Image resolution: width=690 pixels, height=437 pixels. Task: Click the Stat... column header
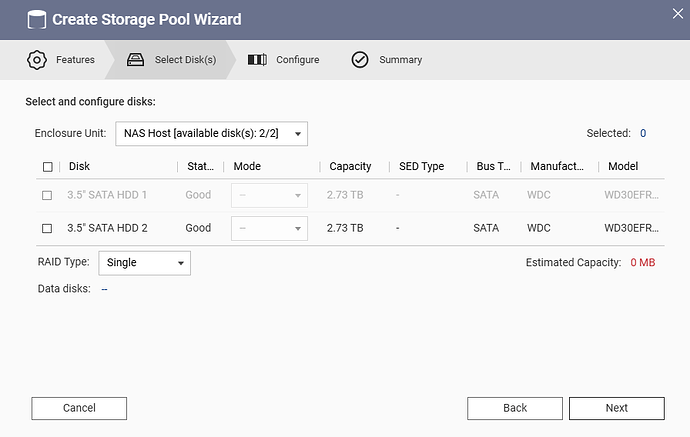[x=201, y=166]
